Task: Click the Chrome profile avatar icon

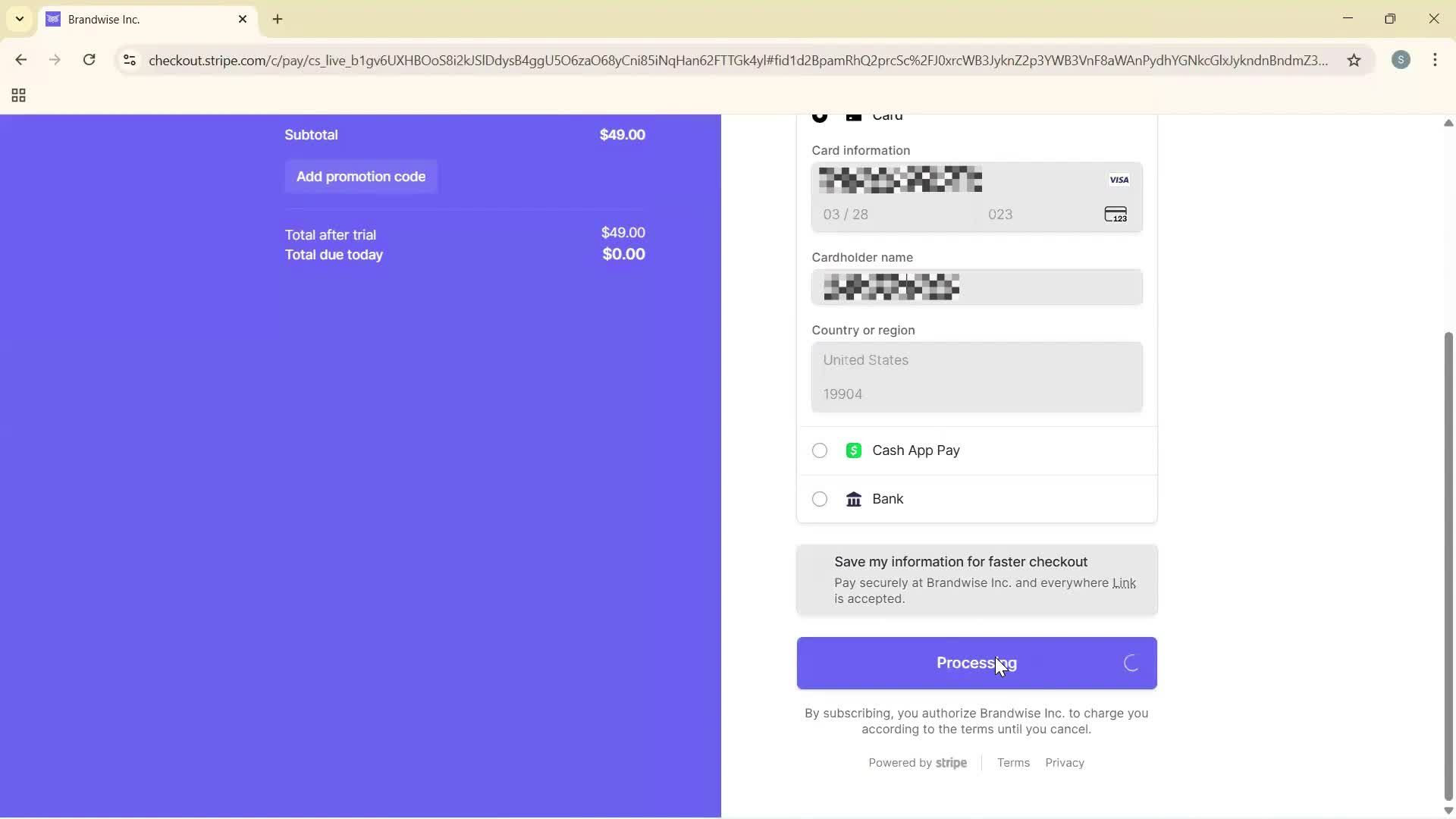Action: coord(1401,60)
